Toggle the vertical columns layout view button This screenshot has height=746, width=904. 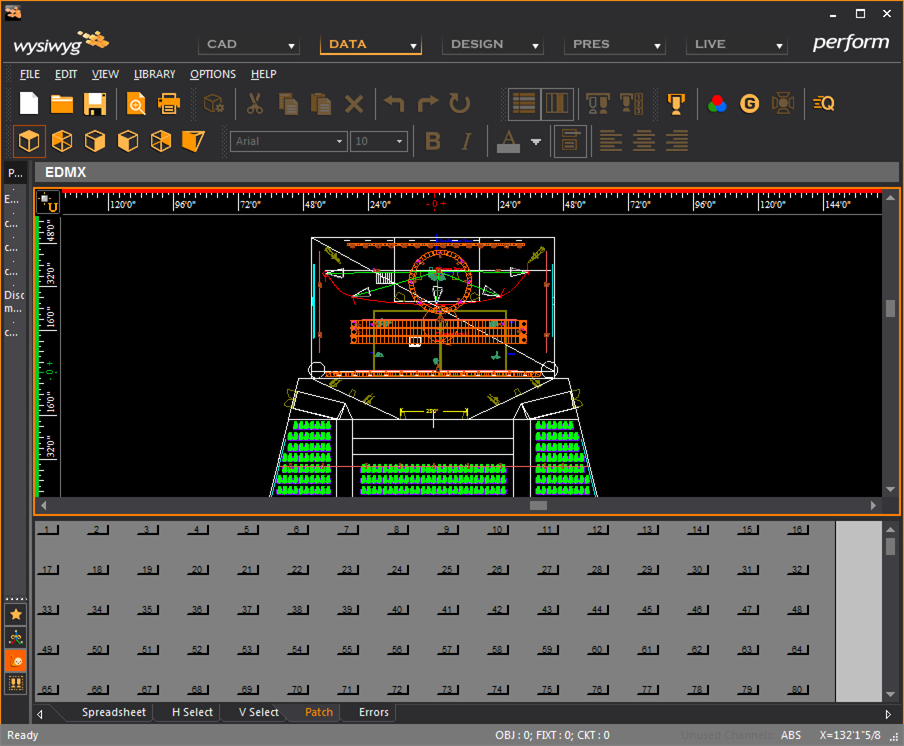[556, 103]
